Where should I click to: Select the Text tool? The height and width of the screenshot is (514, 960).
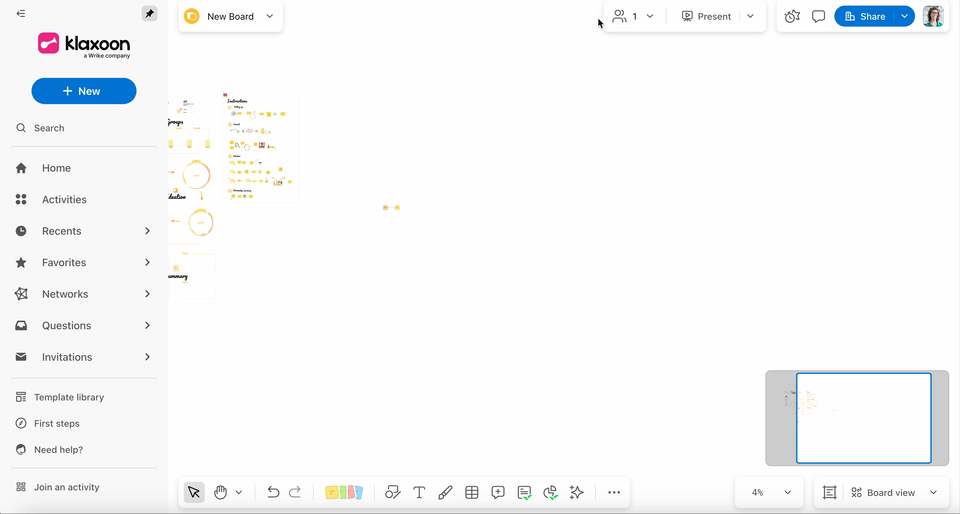click(419, 493)
